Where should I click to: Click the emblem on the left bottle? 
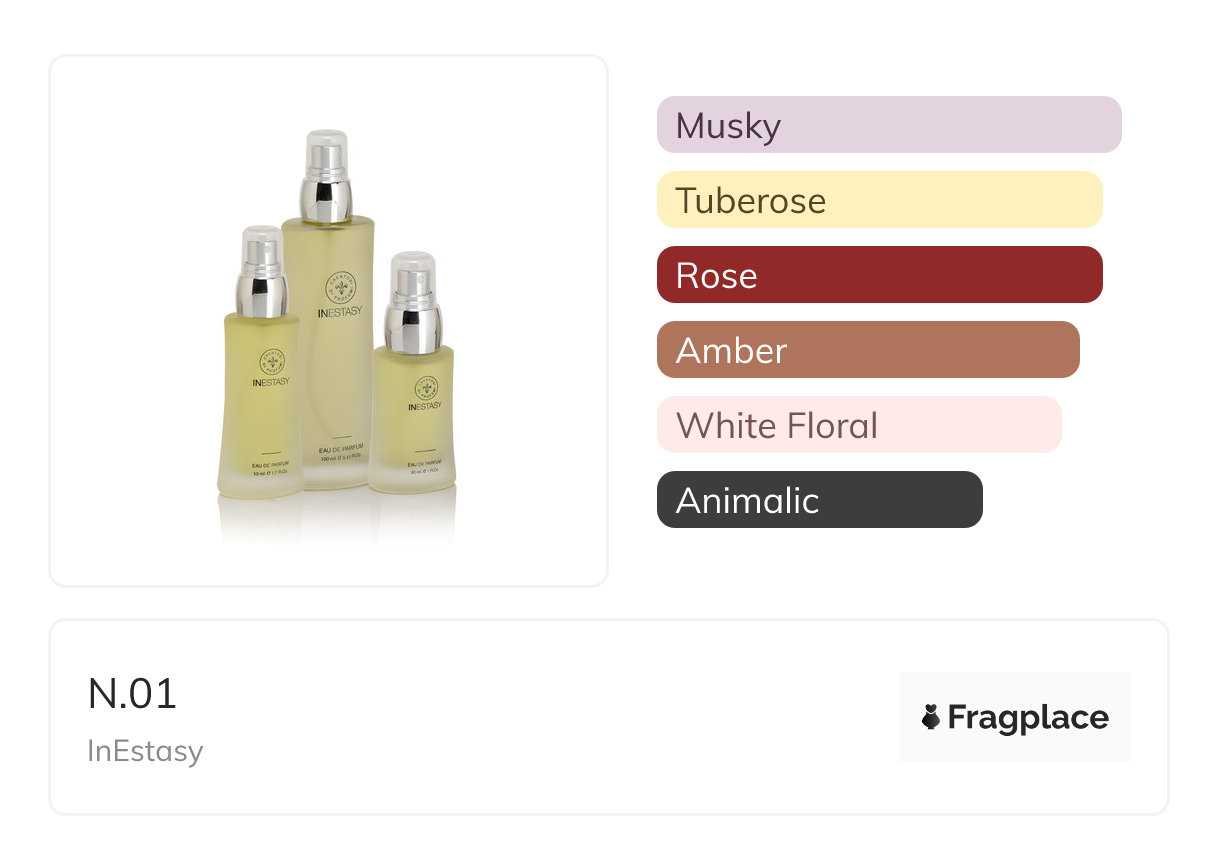click(x=272, y=363)
